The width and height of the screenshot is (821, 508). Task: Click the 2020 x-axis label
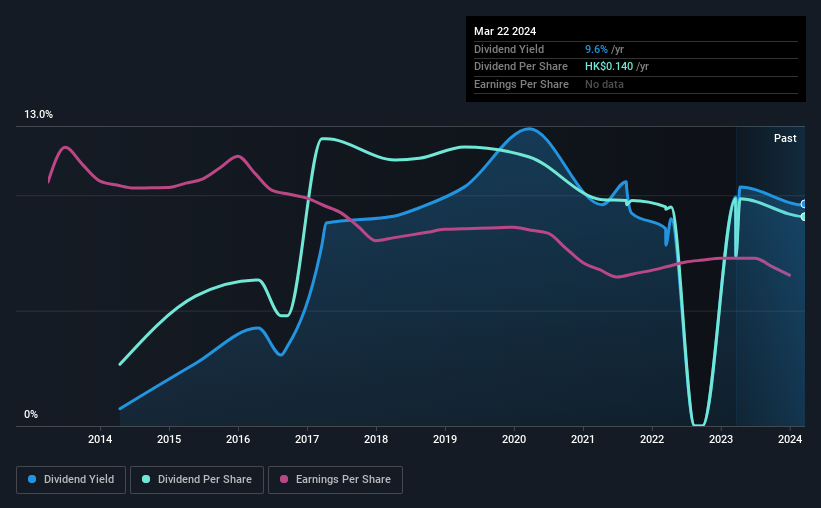(514, 439)
